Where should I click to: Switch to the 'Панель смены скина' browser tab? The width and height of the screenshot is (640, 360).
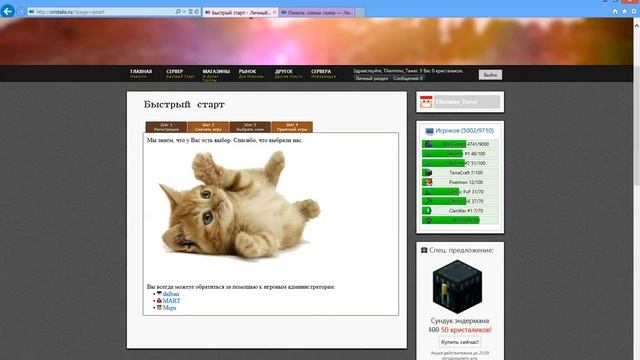pos(317,13)
